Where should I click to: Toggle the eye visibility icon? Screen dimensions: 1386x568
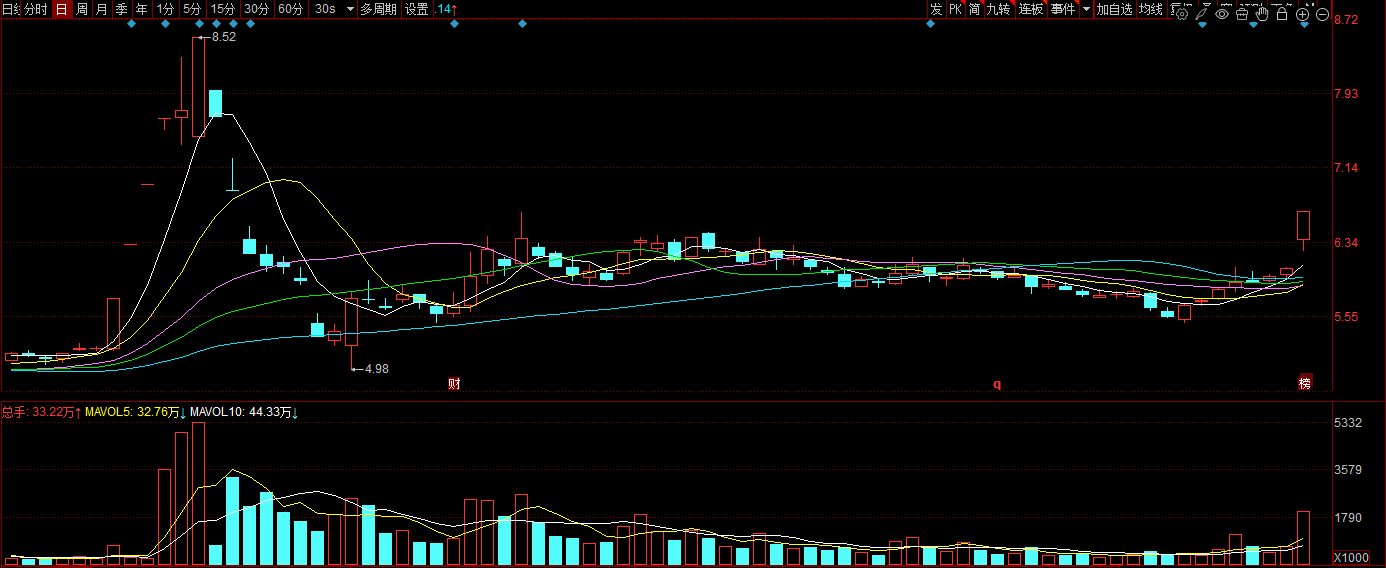1222,14
